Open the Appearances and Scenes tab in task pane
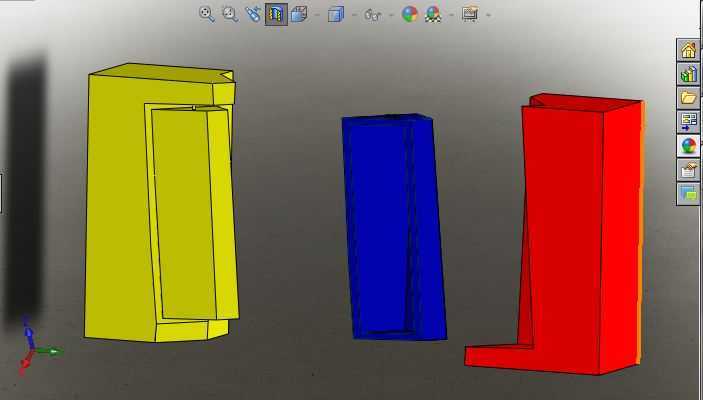The height and width of the screenshot is (400, 703). coord(688,146)
